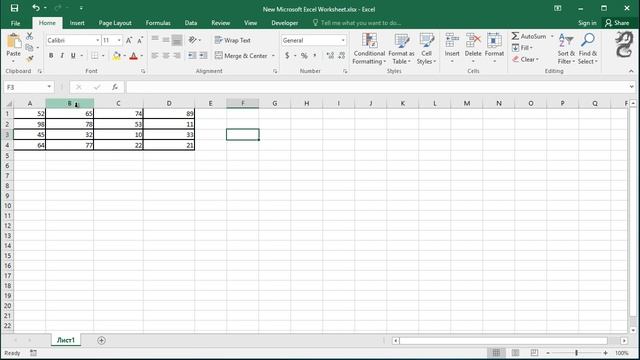Click the macro recording icon in status bar
Screen dimensions: 640x360
(x=33, y=353)
